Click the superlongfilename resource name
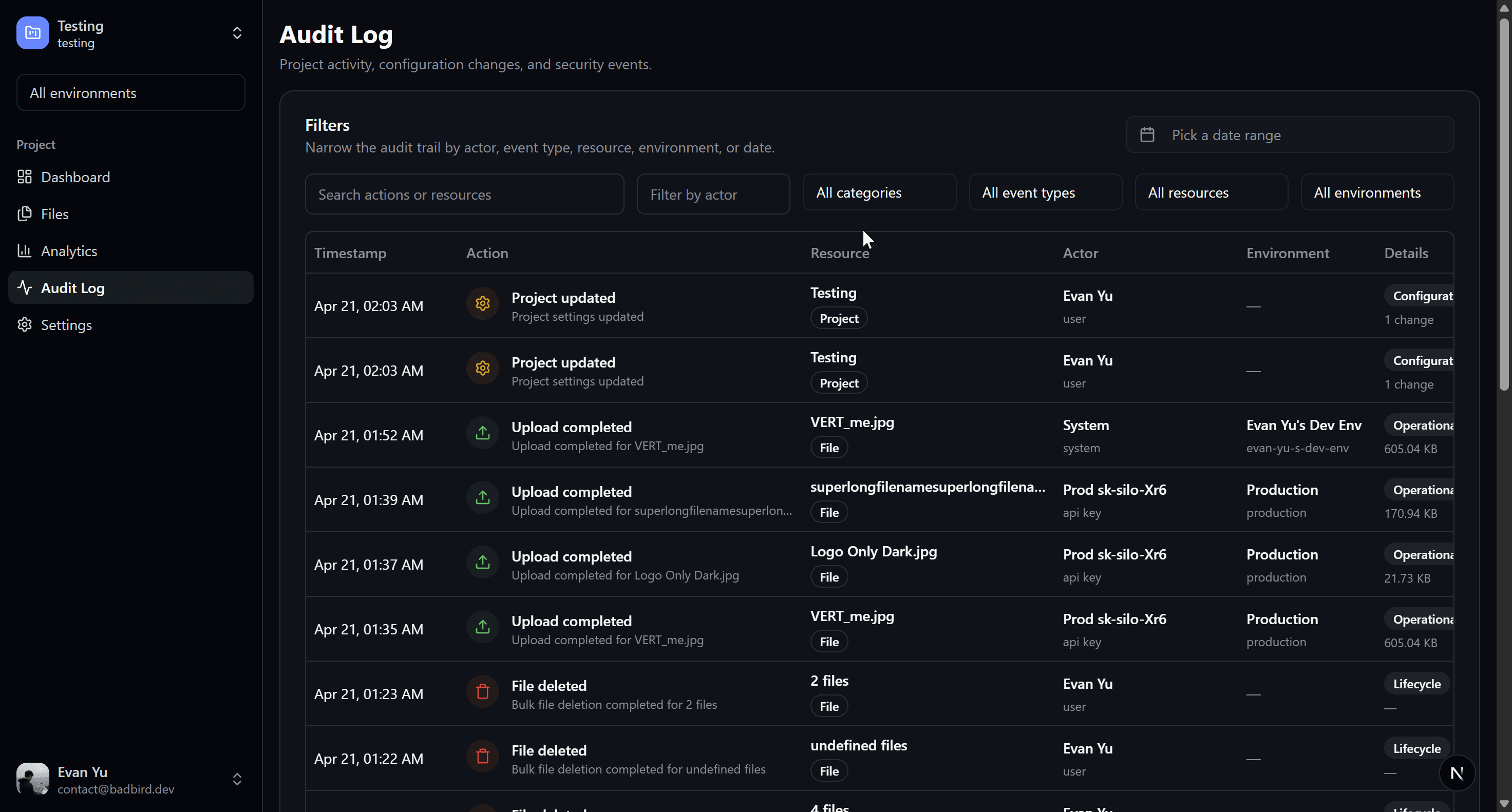This screenshot has width=1512, height=812. click(x=928, y=487)
